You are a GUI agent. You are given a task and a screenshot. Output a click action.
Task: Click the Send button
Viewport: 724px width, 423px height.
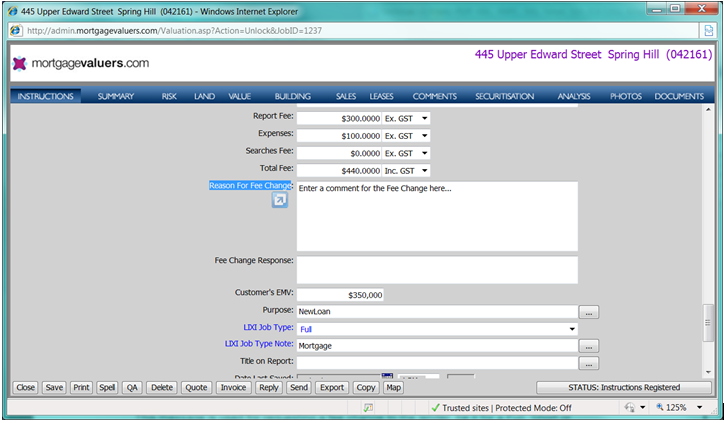(299, 387)
